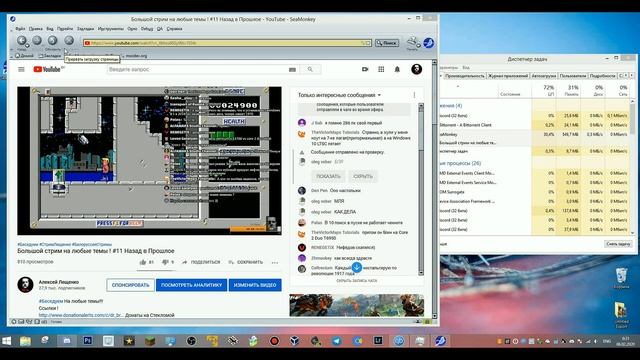Open the "Файл" menu in SeaMonkey

coord(20,29)
